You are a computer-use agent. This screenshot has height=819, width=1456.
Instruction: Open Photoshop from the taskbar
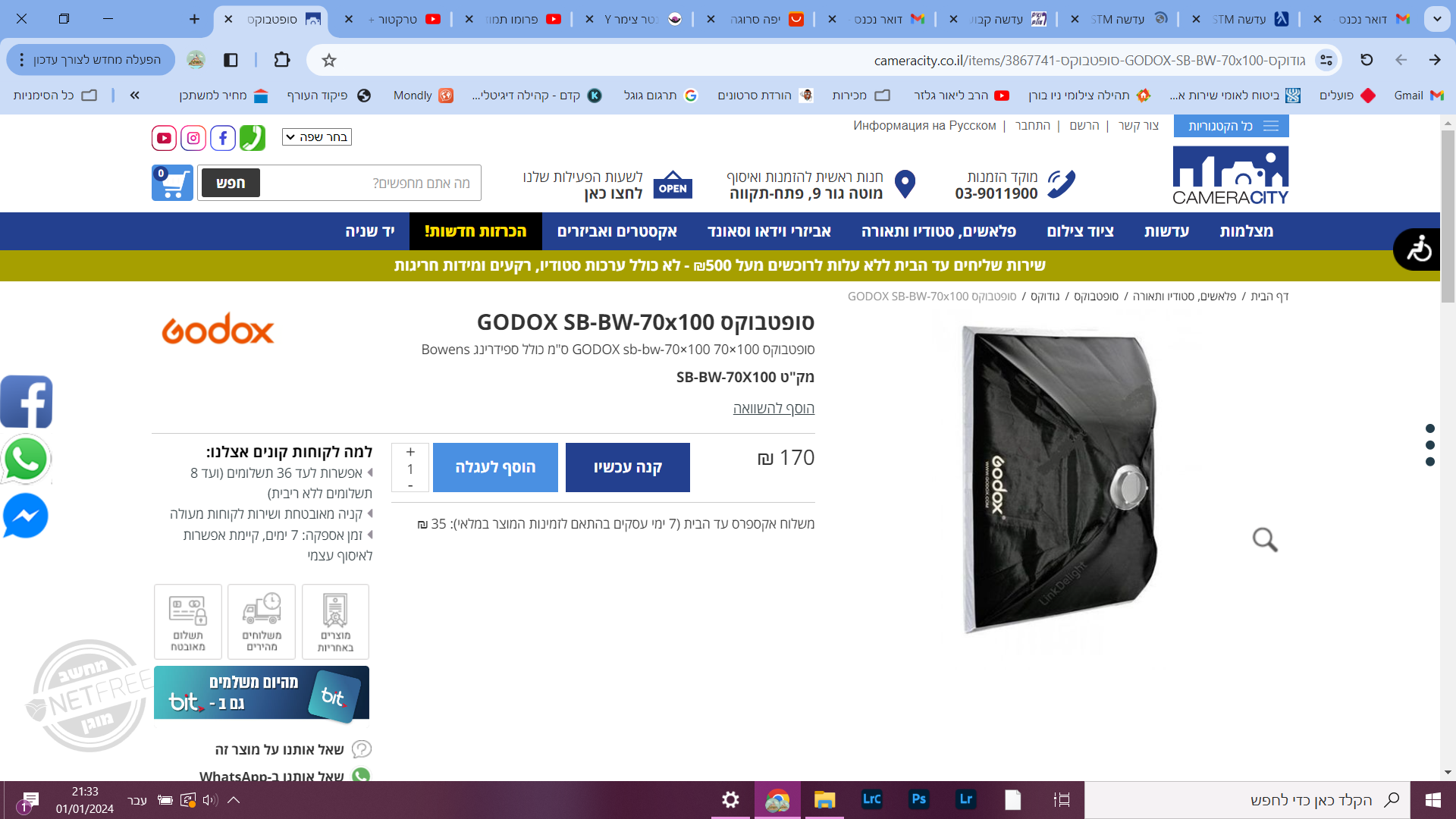click(918, 799)
